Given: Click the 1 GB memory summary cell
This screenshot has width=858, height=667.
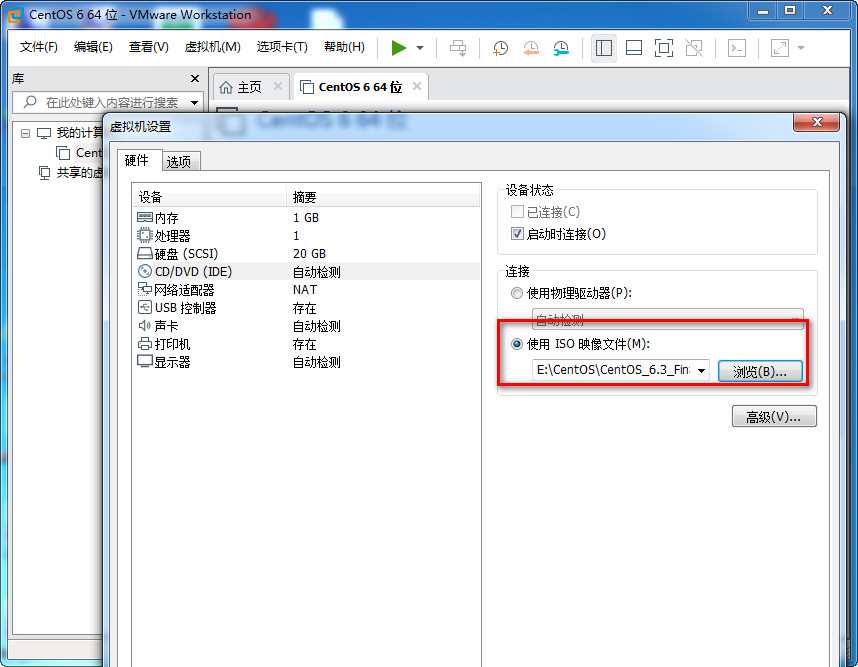Looking at the screenshot, I should coord(305,218).
